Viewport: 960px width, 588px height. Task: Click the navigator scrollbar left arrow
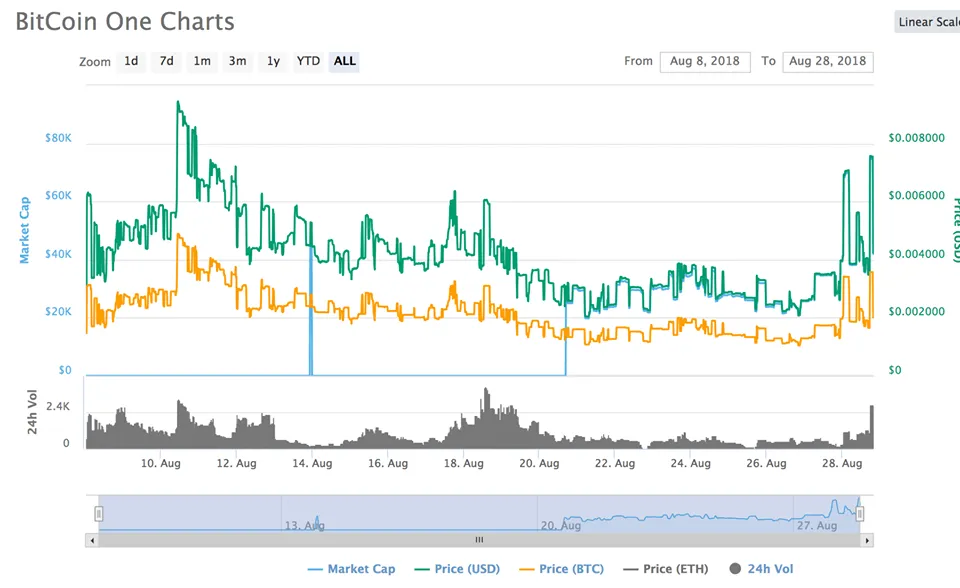[92, 540]
